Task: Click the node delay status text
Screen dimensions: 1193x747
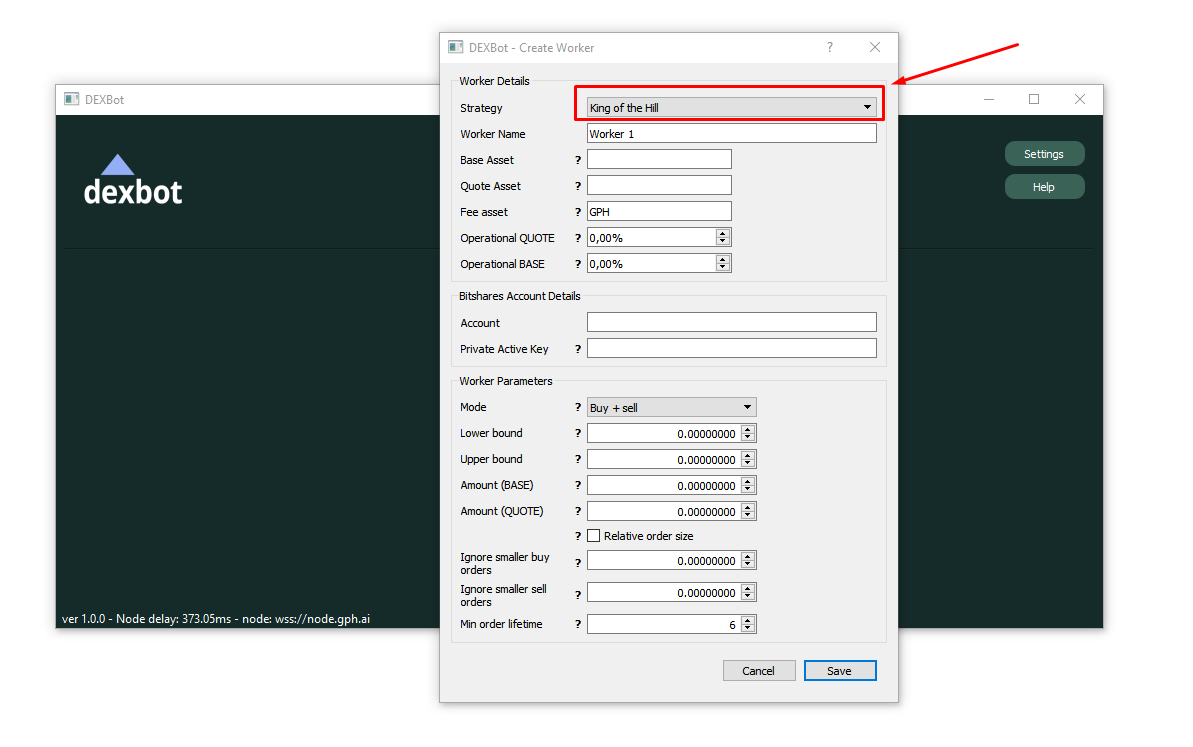Action: (216, 618)
